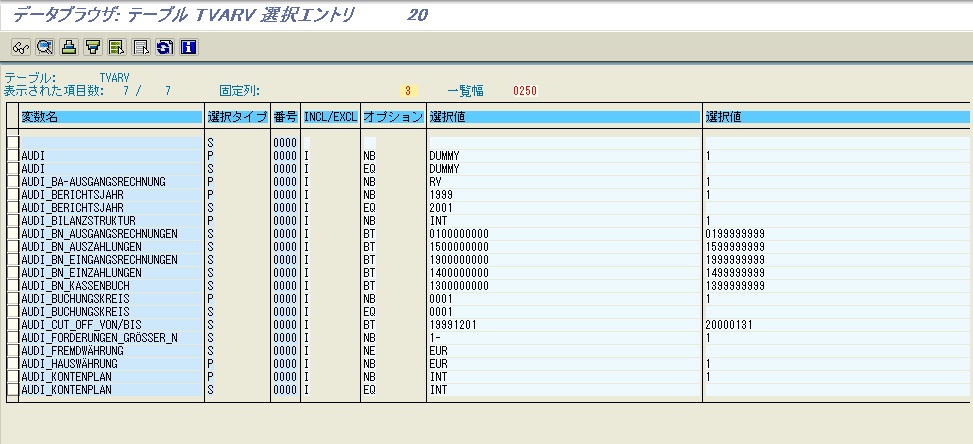973x444 pixels.
Task: Tick the AUDI_BA-AUSGANGSRECHNUNG row checkbox
Action: [12, 182]
